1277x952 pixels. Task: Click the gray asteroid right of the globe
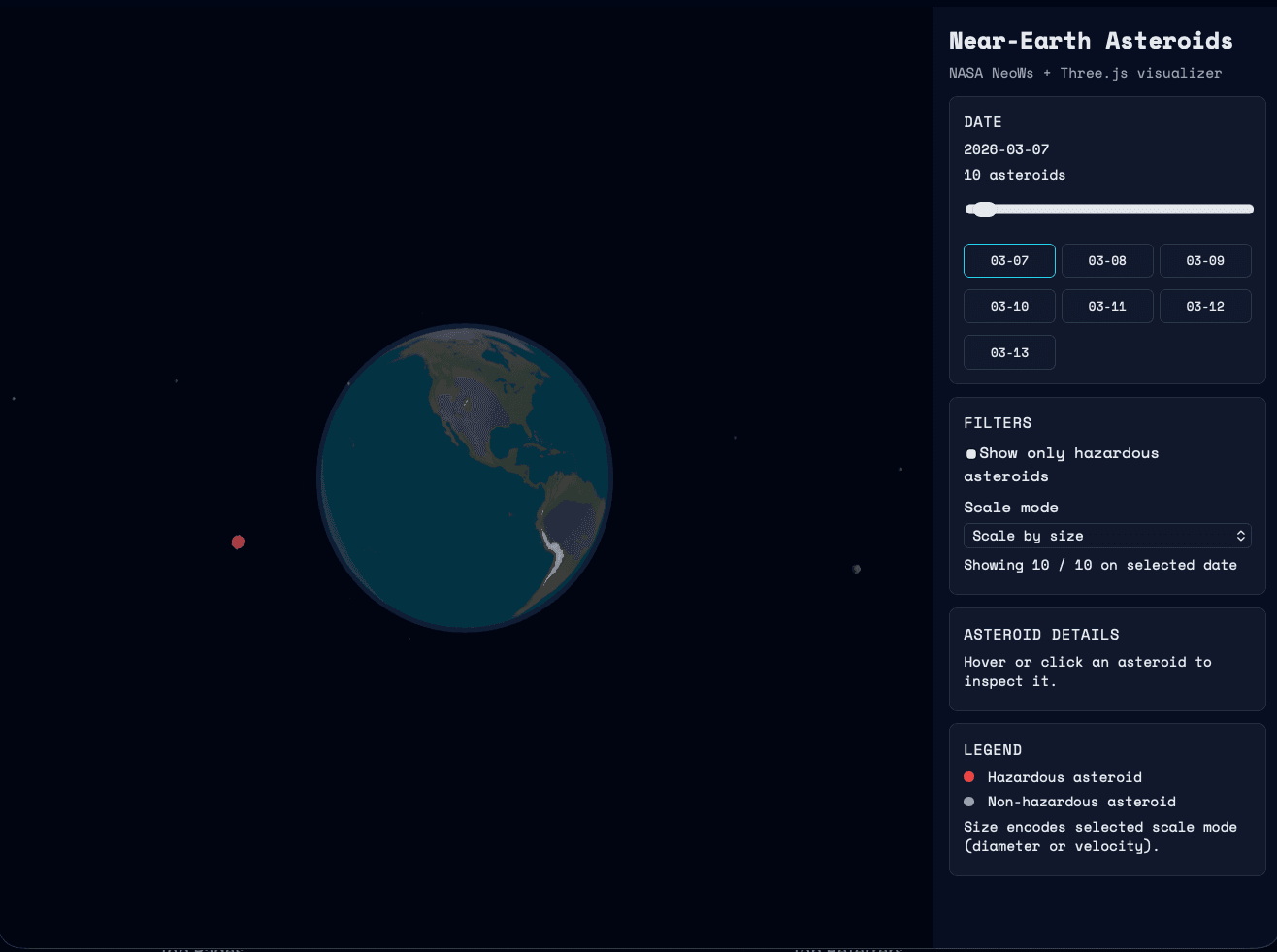[x=855, y=569]
